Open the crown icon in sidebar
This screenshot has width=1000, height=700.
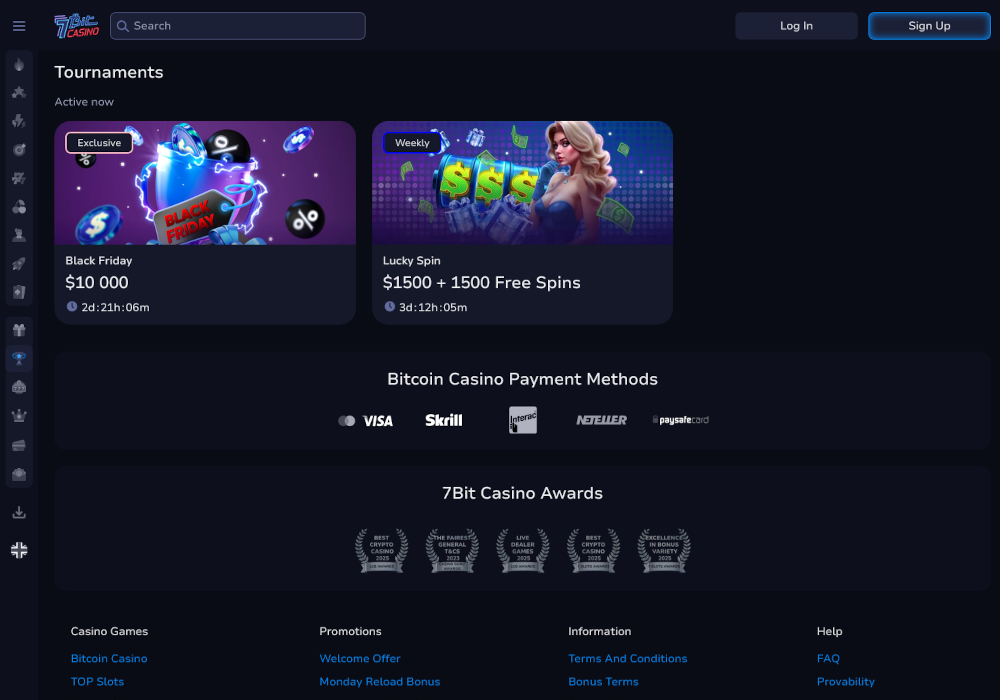[19, 416]
